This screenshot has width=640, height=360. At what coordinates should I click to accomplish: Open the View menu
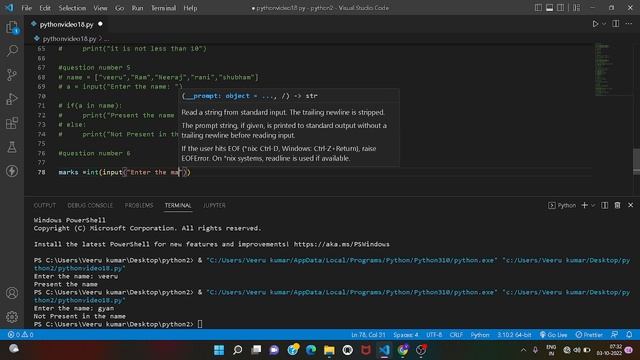coord(100,8)
